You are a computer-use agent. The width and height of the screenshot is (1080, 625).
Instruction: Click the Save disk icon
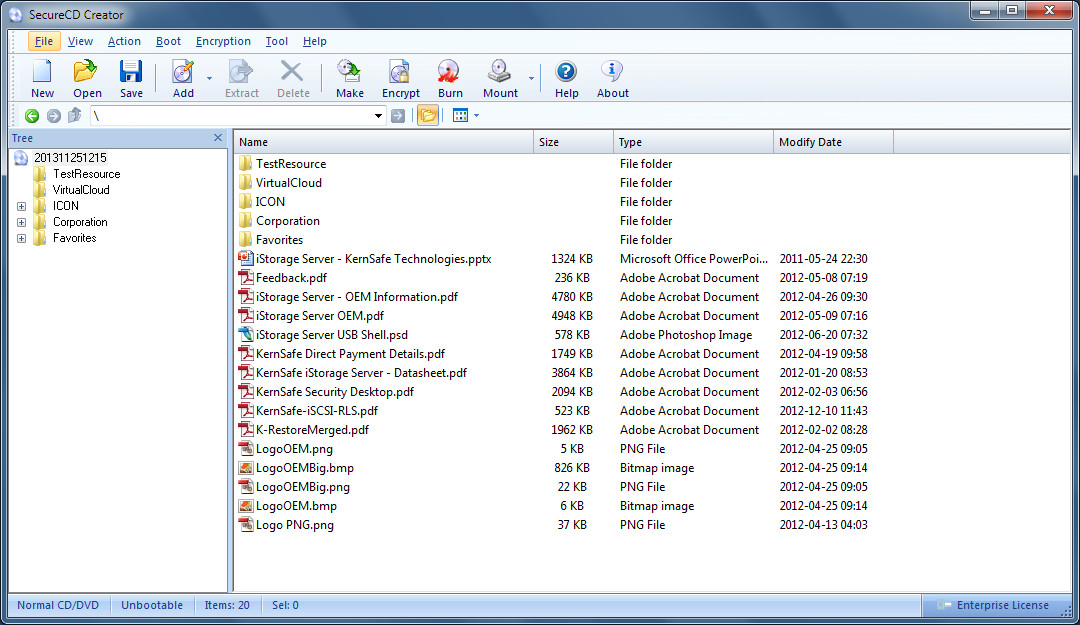tap(131, 72)
